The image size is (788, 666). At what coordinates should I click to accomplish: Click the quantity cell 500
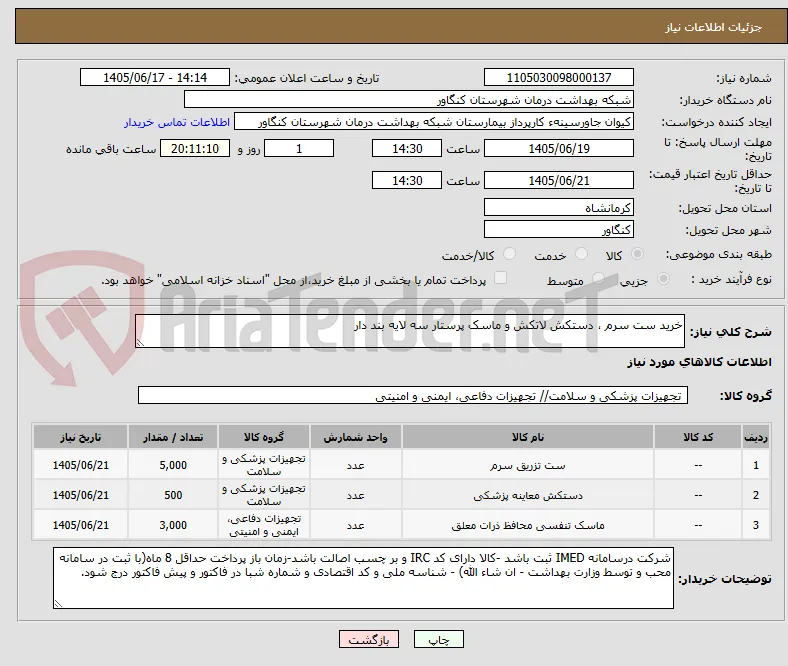click(173, 495)
